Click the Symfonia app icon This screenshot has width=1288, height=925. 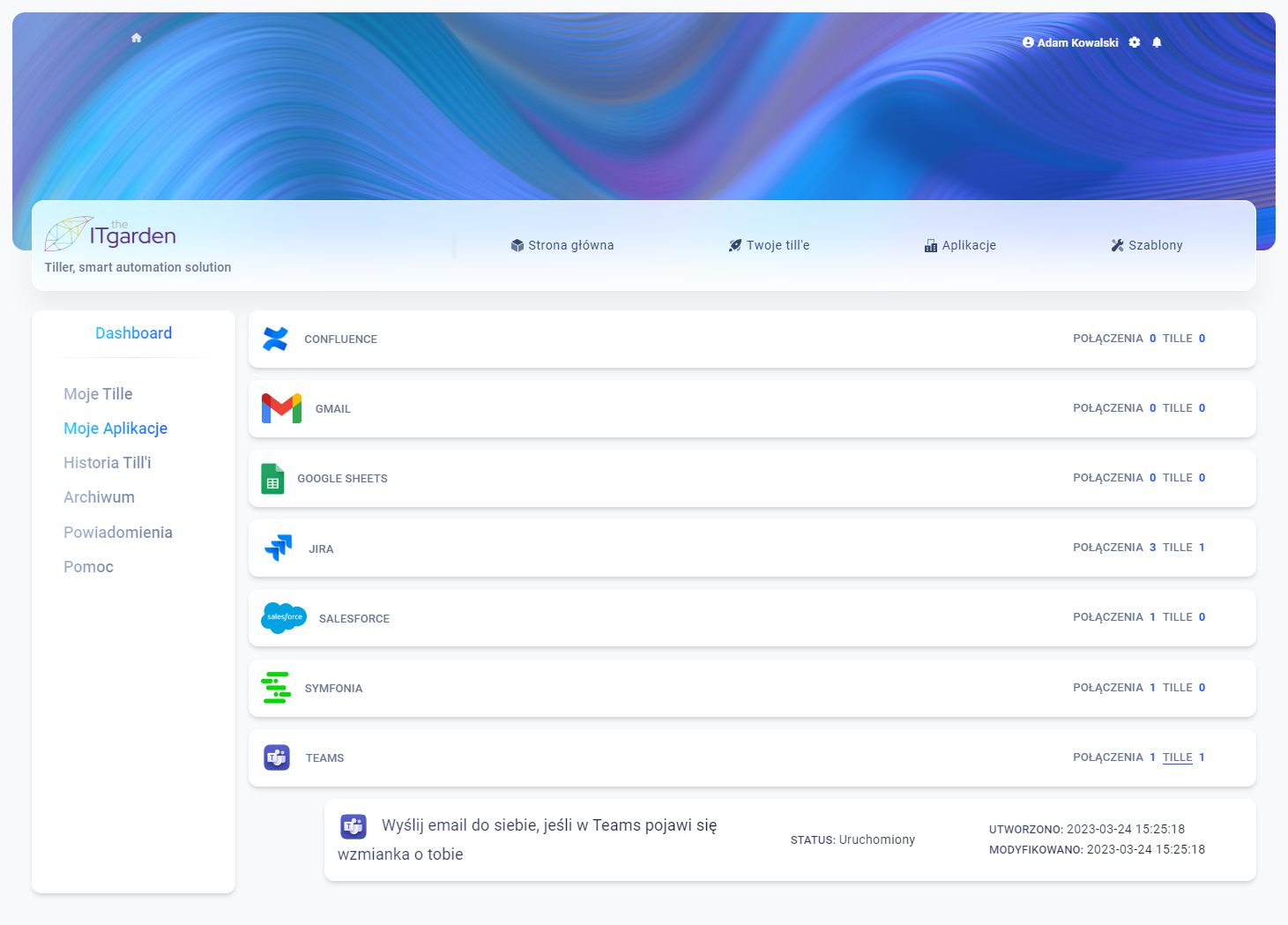(x=276, y=688)
